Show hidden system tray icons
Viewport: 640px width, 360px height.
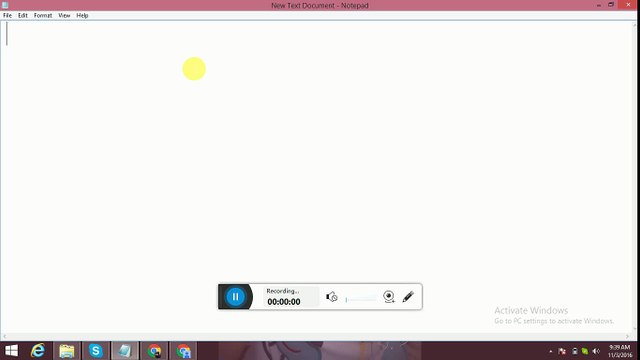551,351
